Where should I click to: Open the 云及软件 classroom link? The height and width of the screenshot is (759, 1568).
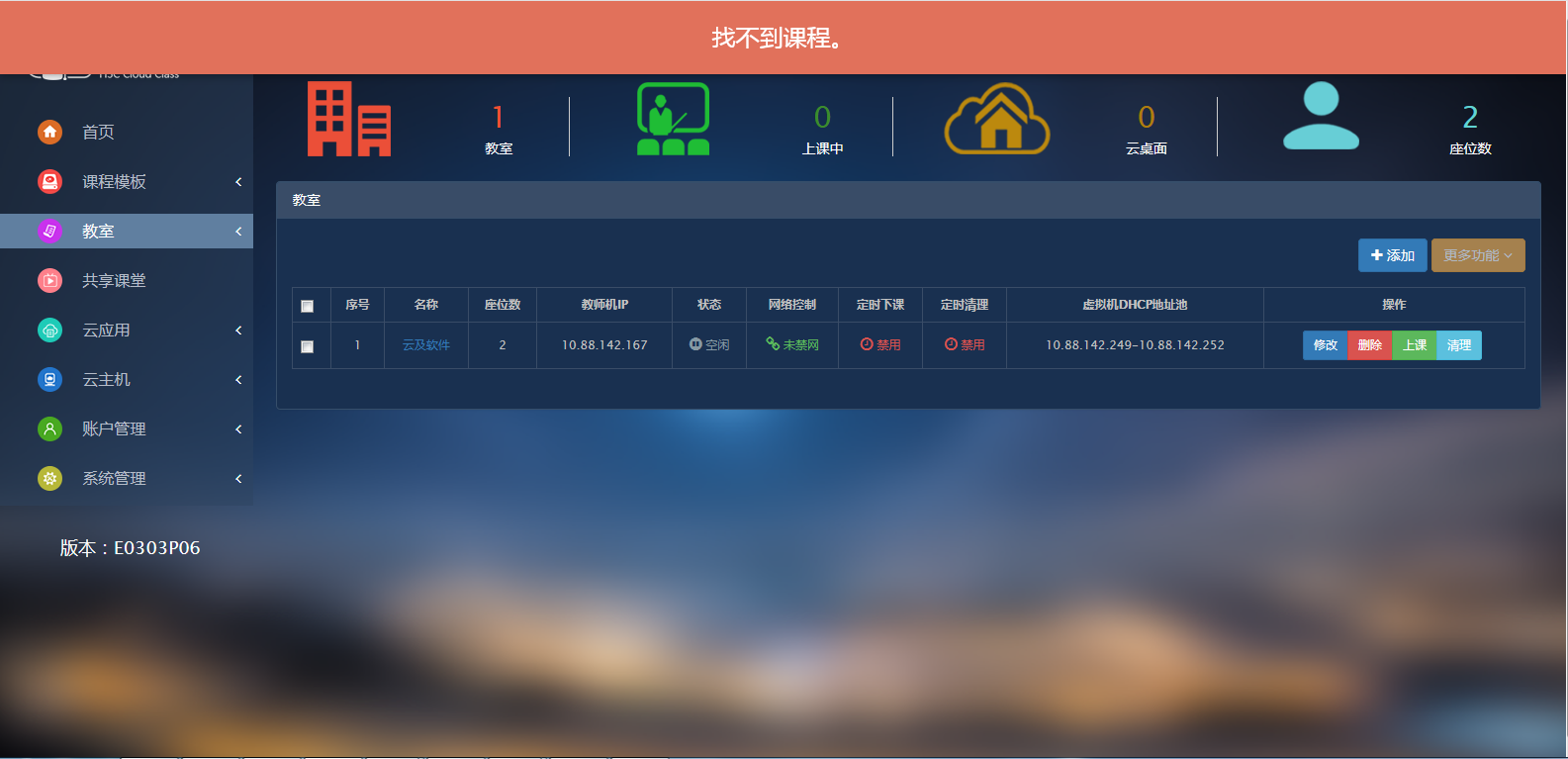click(x=425, y=345)
